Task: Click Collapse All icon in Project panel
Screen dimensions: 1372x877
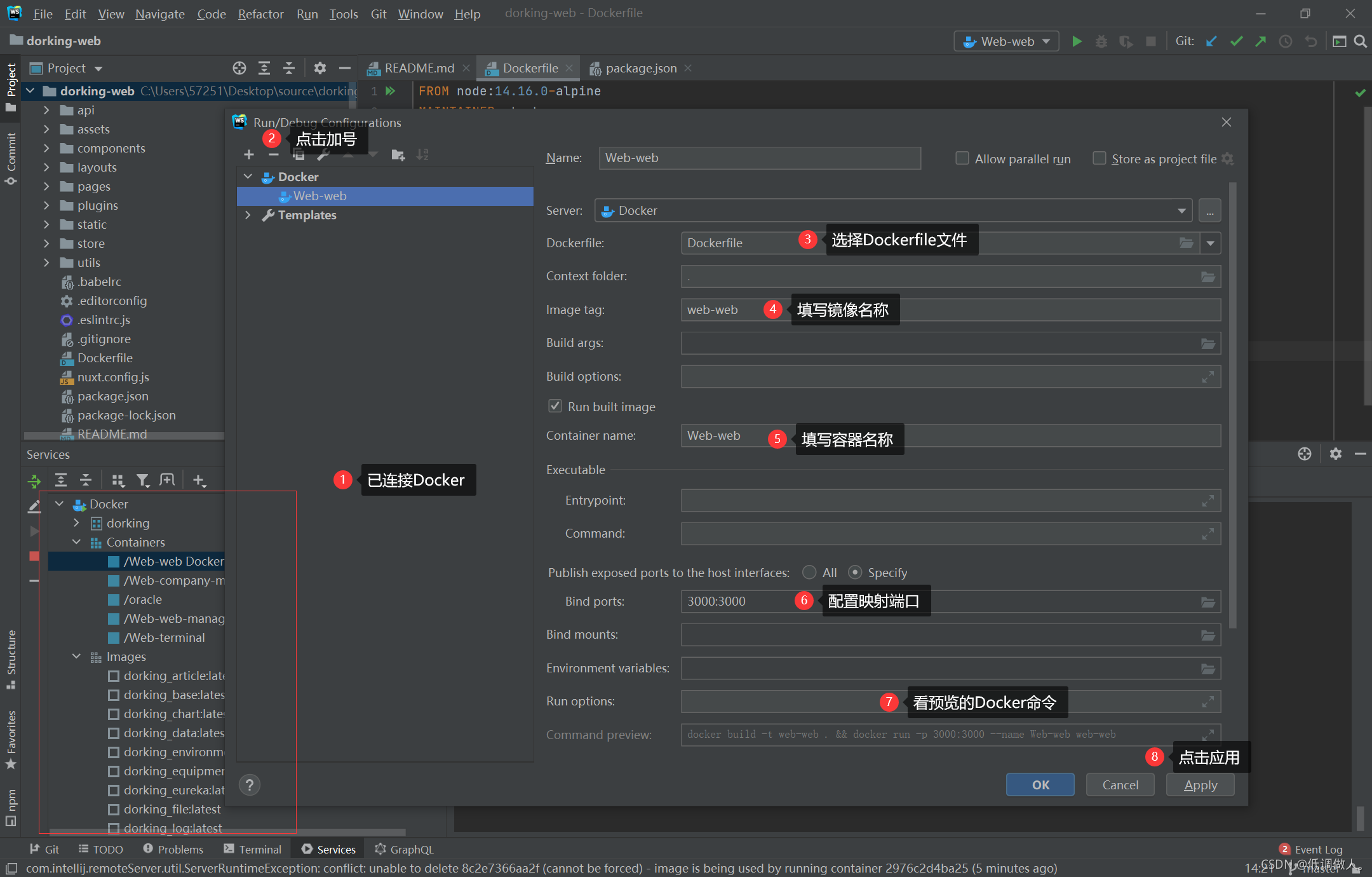Action: (x=289, y=68)
